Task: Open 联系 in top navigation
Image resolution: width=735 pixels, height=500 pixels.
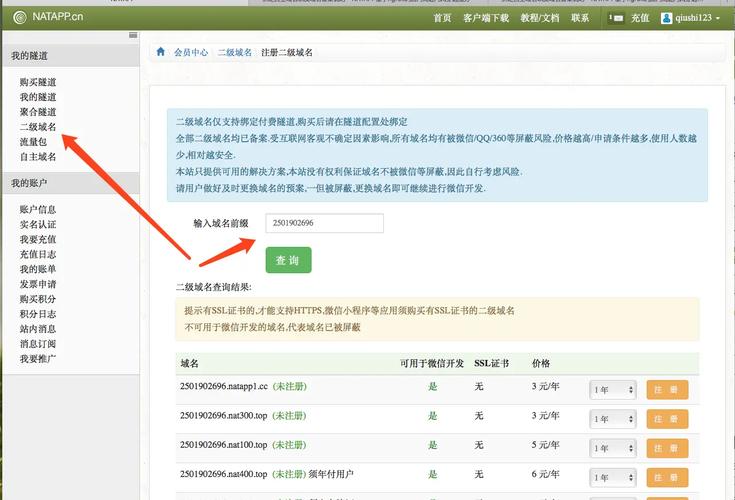Action: click(580, 18)
